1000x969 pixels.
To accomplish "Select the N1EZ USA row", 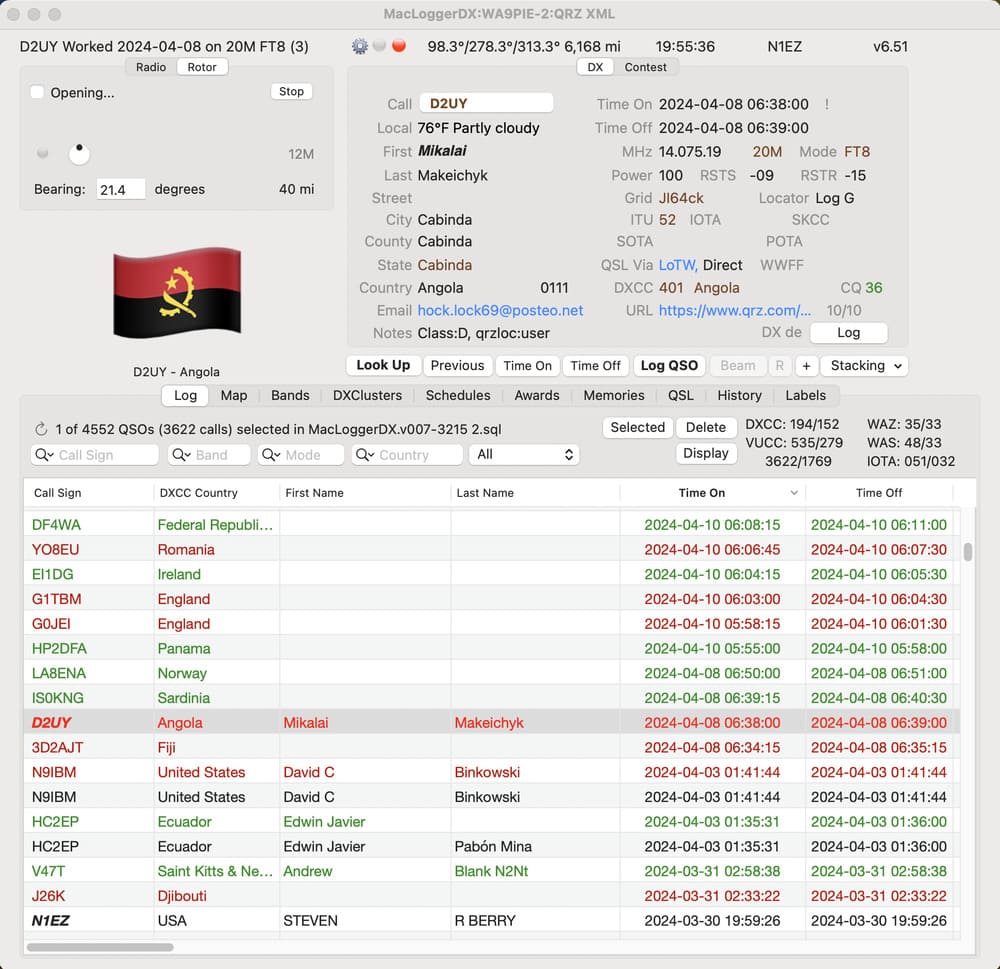I will coord(492,921).
